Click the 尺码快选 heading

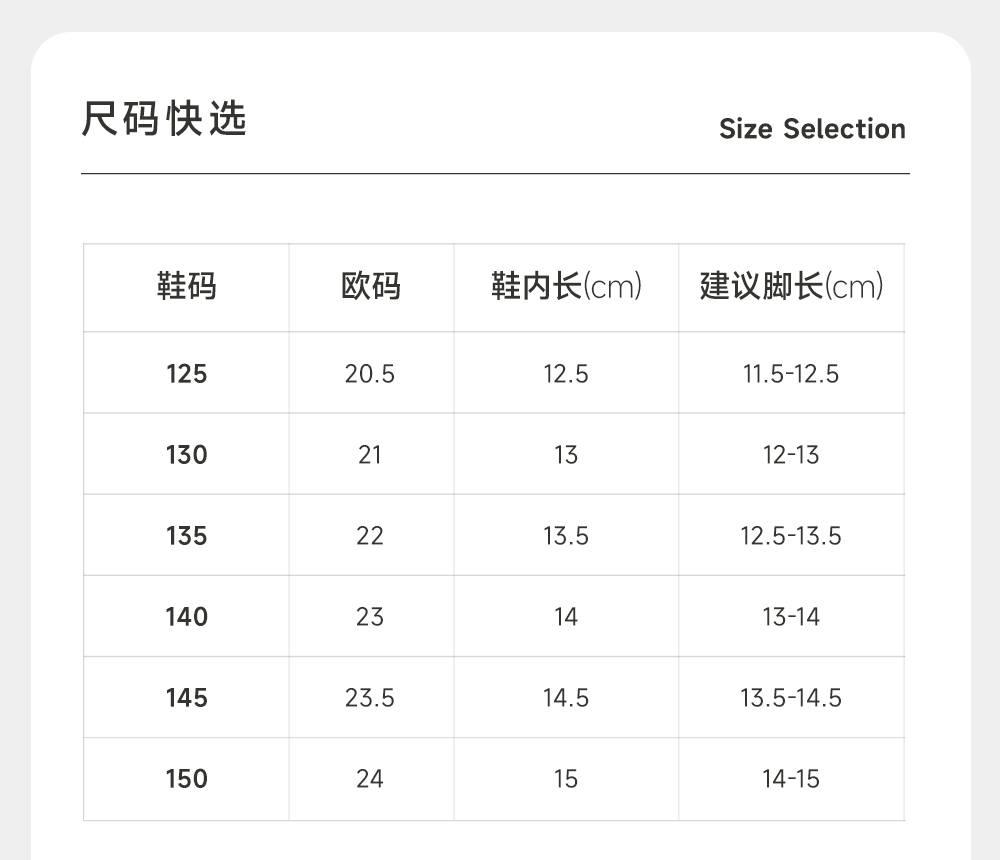point(164,120)
